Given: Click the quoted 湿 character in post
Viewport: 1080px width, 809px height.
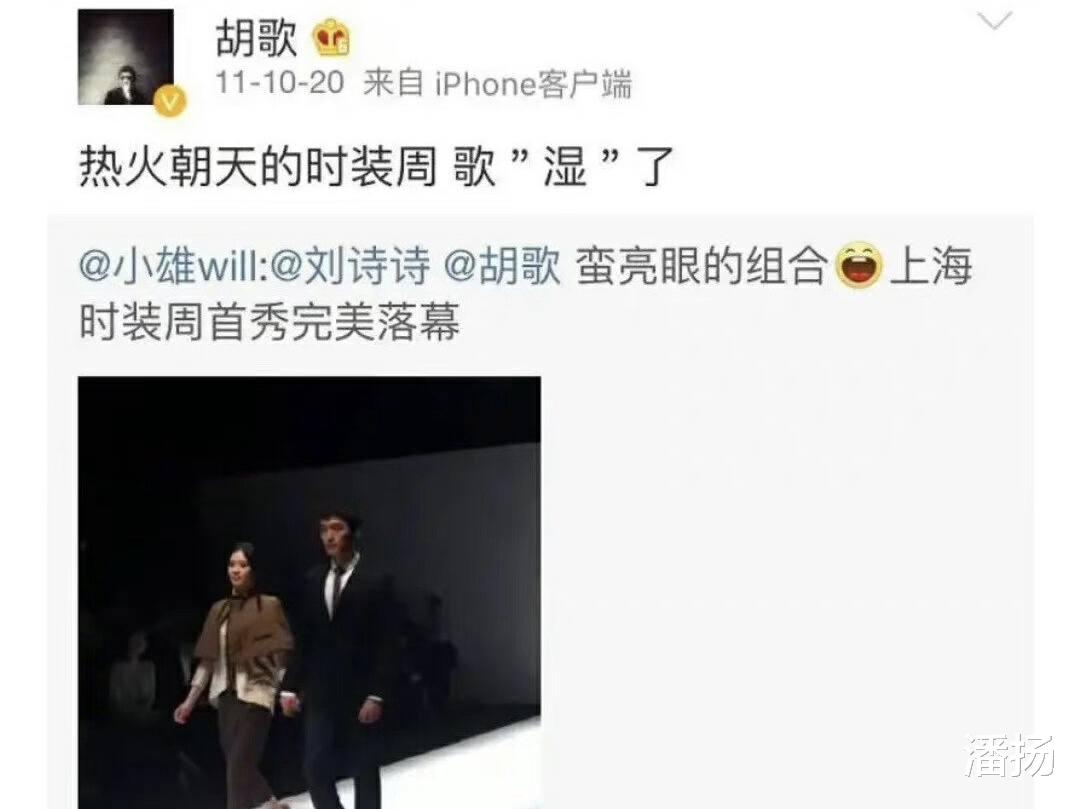Looking at the screenshot, I should tap(565, 167).
